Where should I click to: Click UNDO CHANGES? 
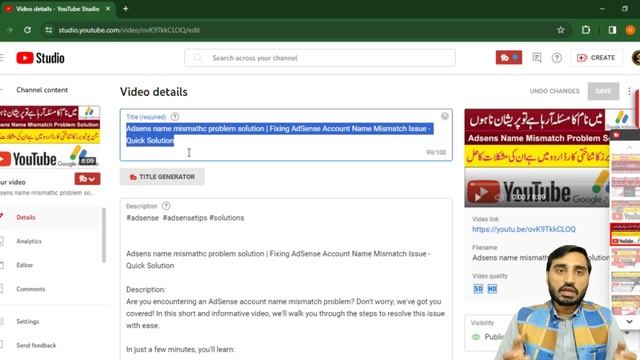(554, 91)
